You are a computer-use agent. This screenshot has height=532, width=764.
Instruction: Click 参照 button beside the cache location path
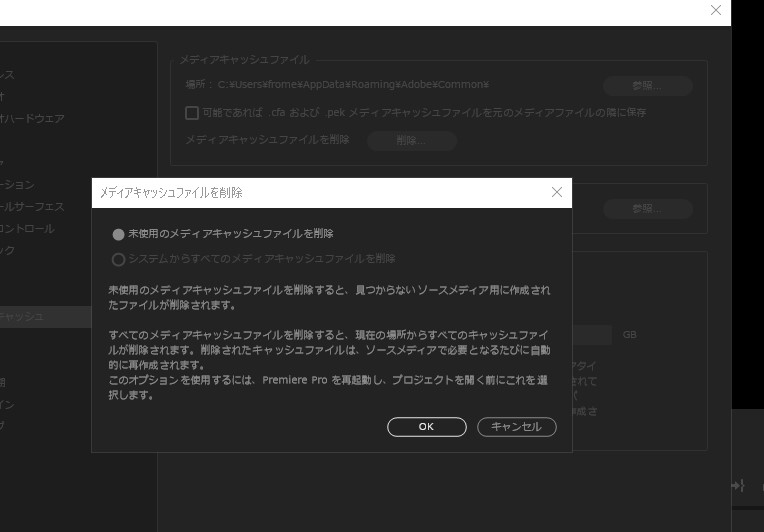coord(647,86)
